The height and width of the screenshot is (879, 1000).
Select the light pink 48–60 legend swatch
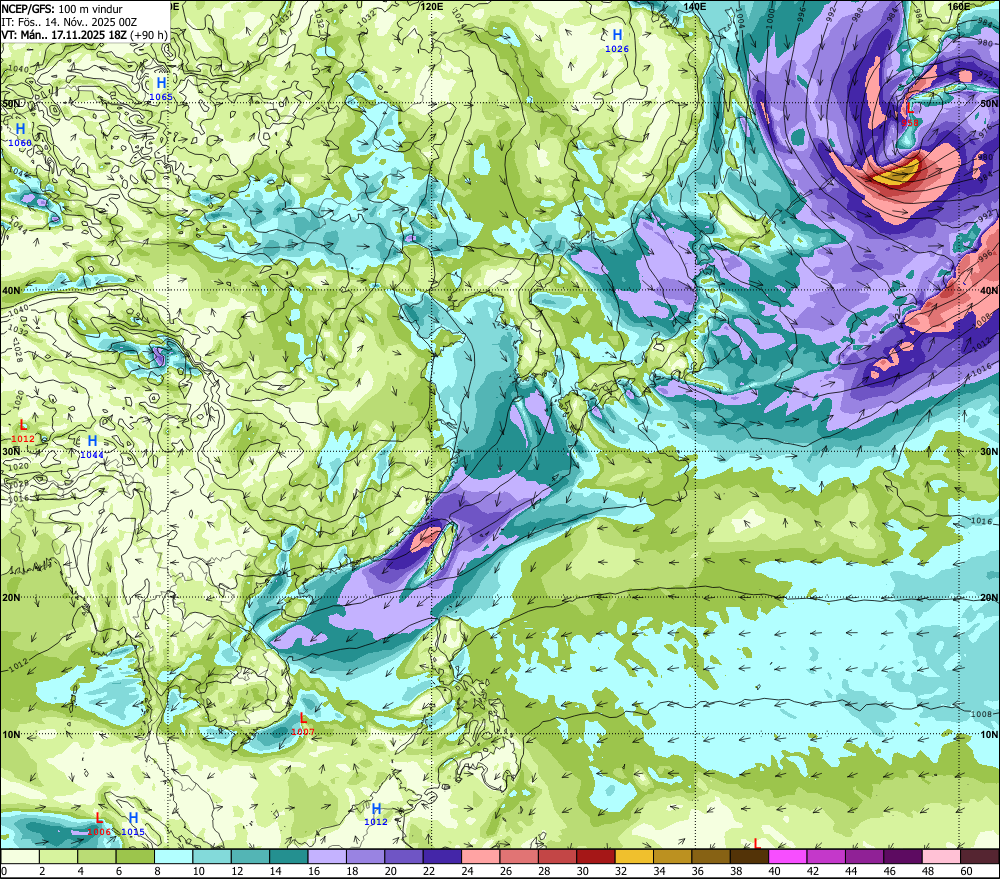[941, 857]
